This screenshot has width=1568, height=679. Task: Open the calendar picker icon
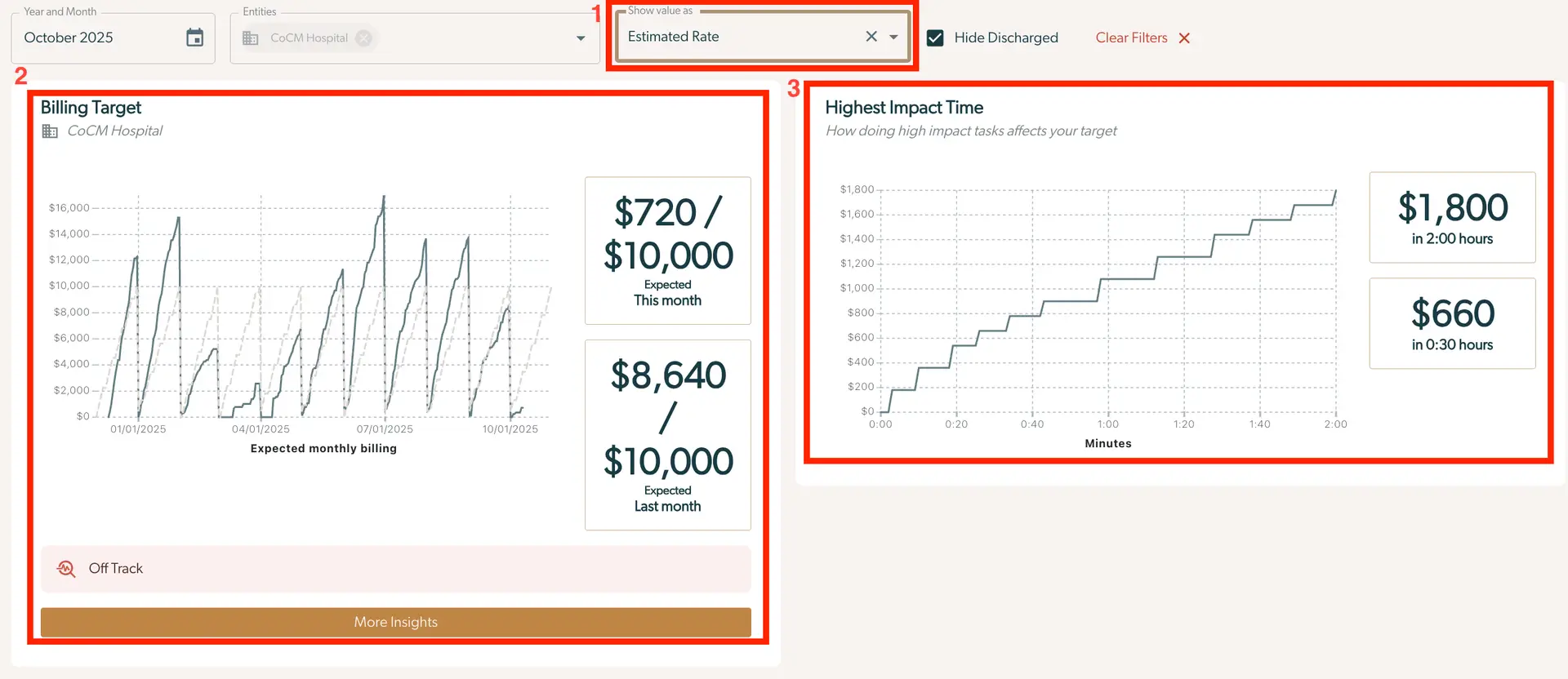pyautogui.click(x=194, y=38)
